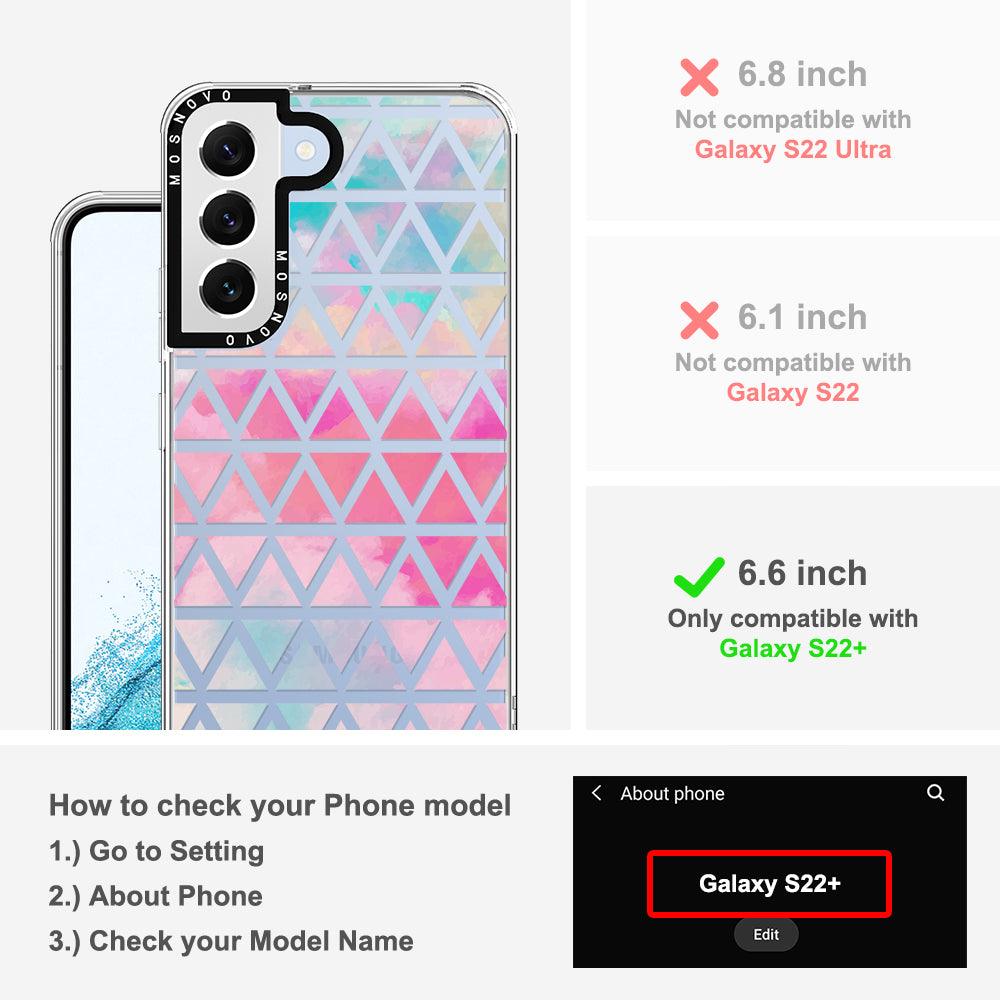Click the About phone header title
1000x1000 pixels.
click(672, 793)
